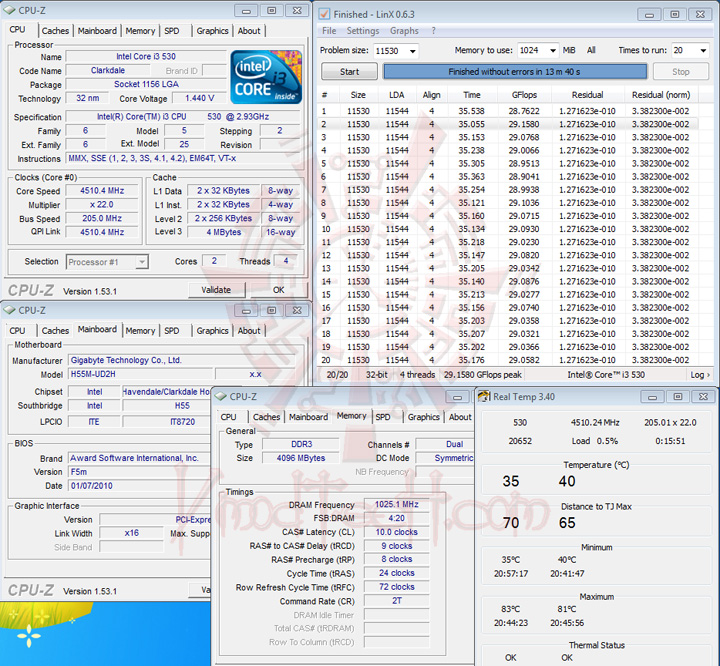The height and width of the screenshot is (666, 720).
Task: Click the BIOS Date field 01/07/2010
Action: (139, 486)
